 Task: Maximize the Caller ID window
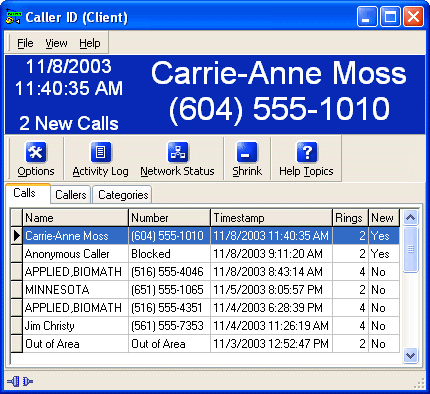(x=390, y=17)
